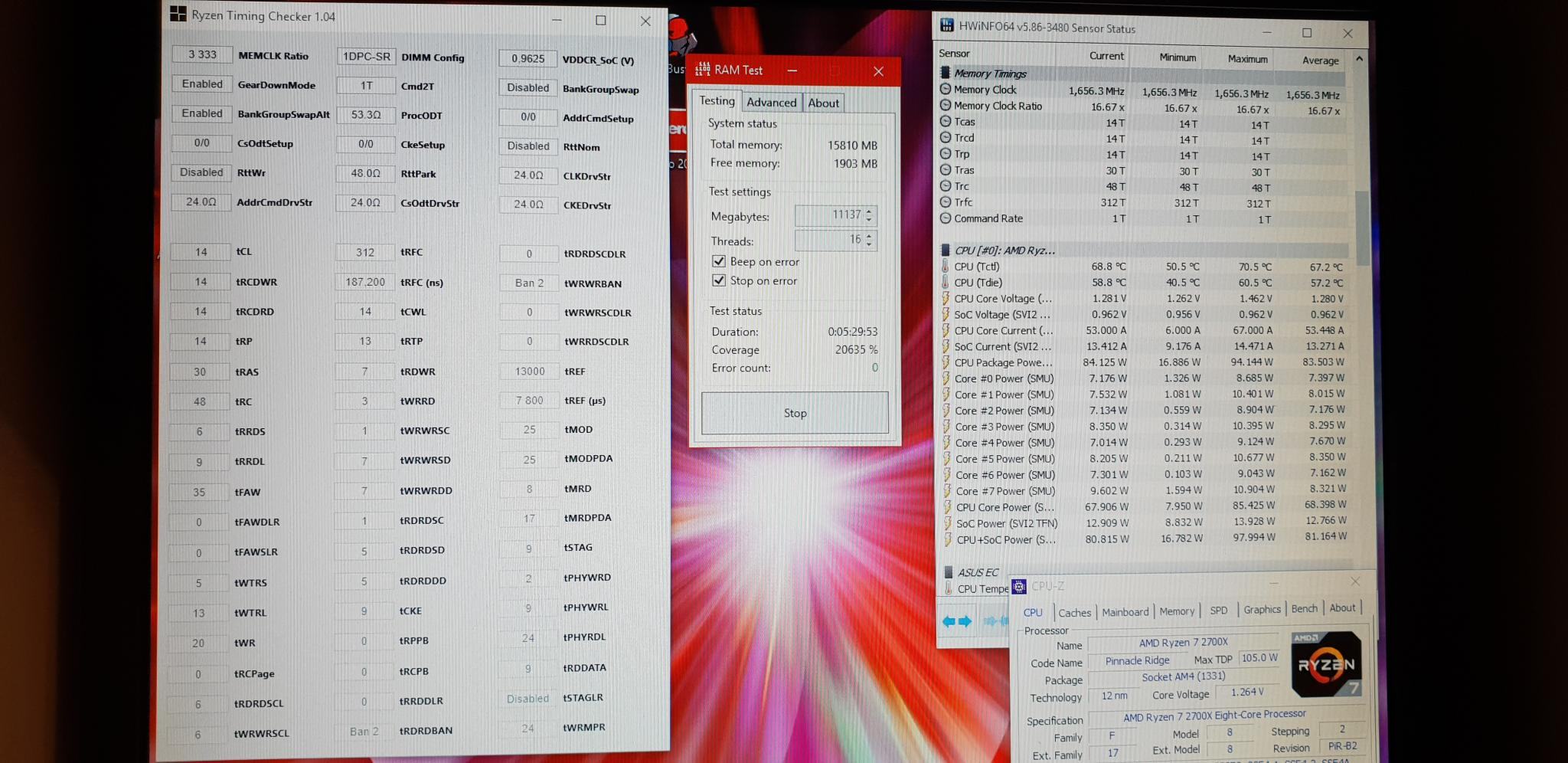Click the Average column header in HWiNFO64
This screenshot has height=763, width=1568.
pos(1321,60)
